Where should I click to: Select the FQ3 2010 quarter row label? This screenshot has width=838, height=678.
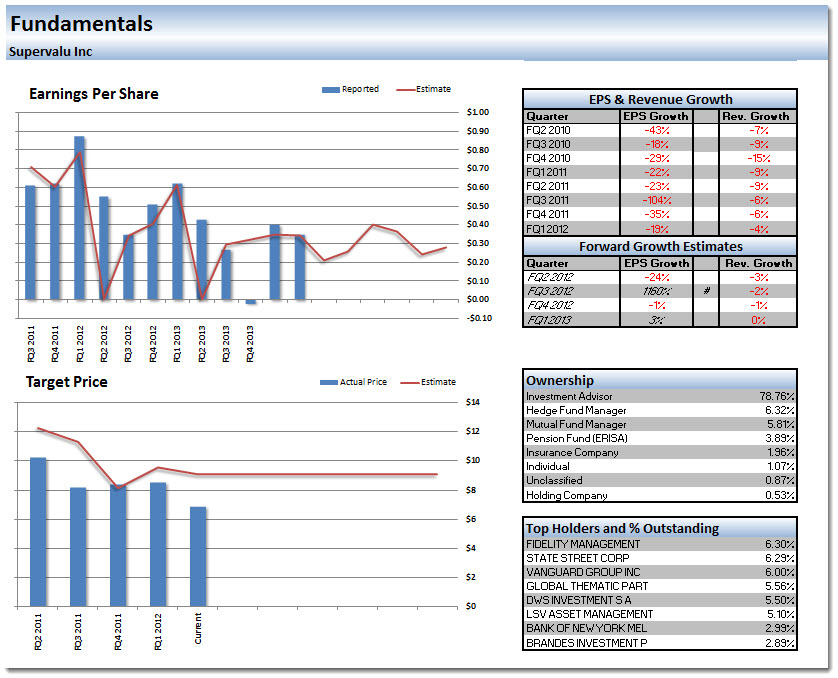point(548,144)
